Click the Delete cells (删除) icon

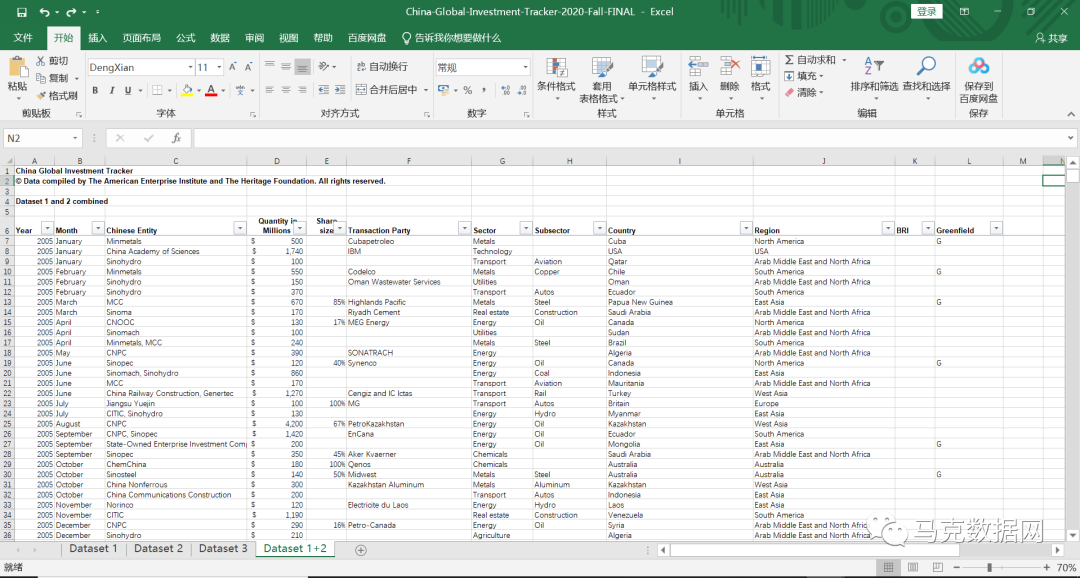[729, 67]
